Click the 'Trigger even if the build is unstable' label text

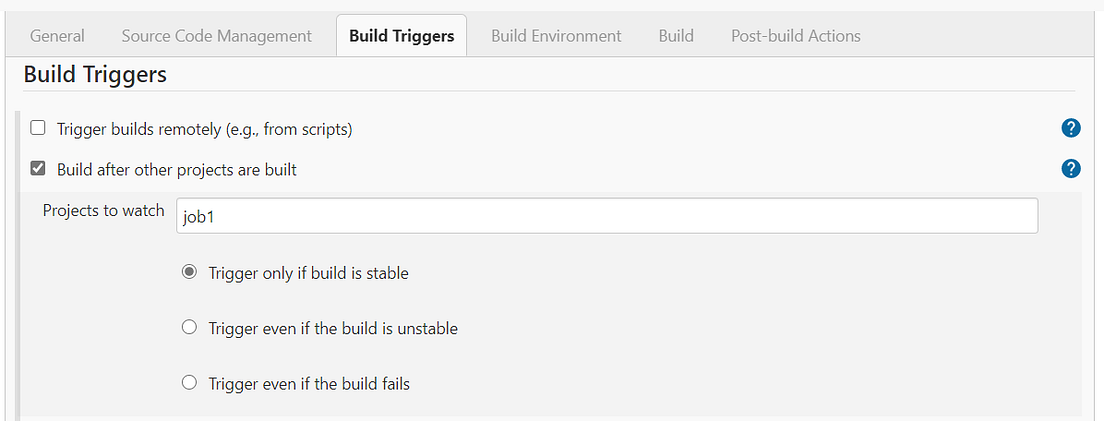[333, 329]
